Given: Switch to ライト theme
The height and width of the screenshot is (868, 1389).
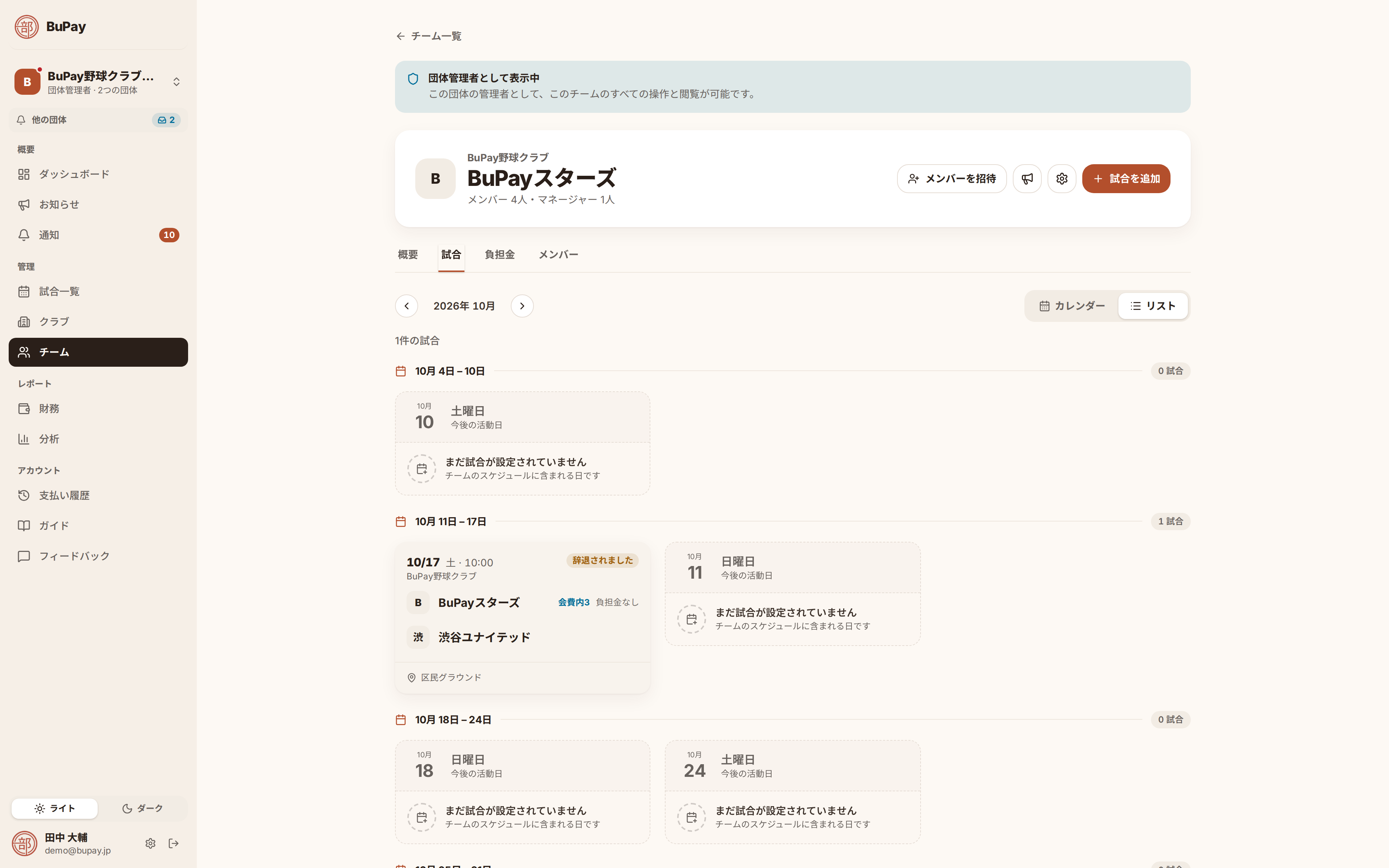Looking at the screenshot, I should pos(55,808).
